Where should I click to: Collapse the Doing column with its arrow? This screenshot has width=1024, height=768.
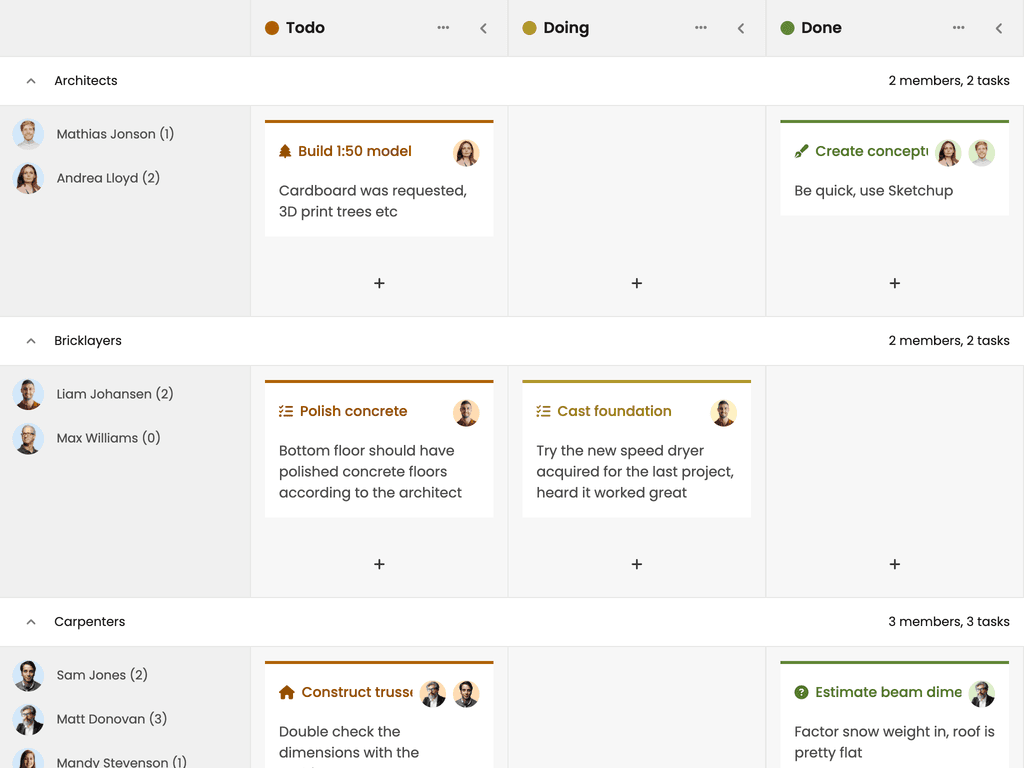741,28
